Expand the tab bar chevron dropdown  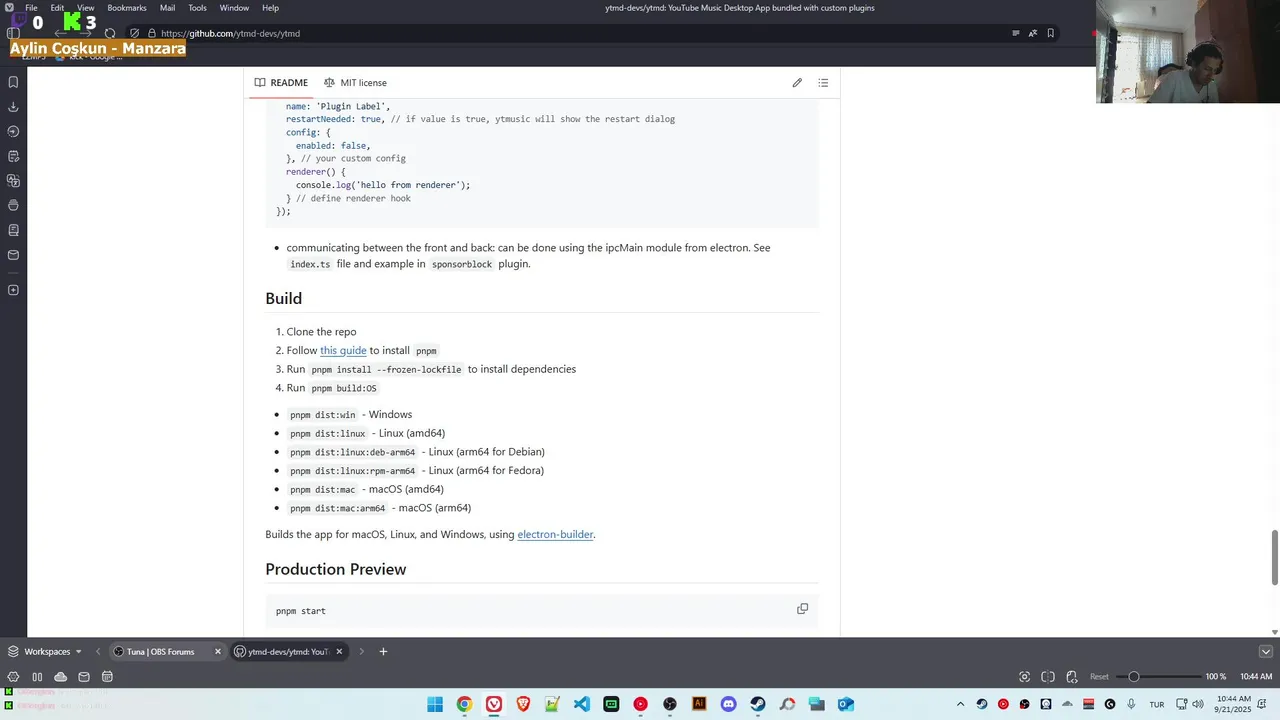1265,652
